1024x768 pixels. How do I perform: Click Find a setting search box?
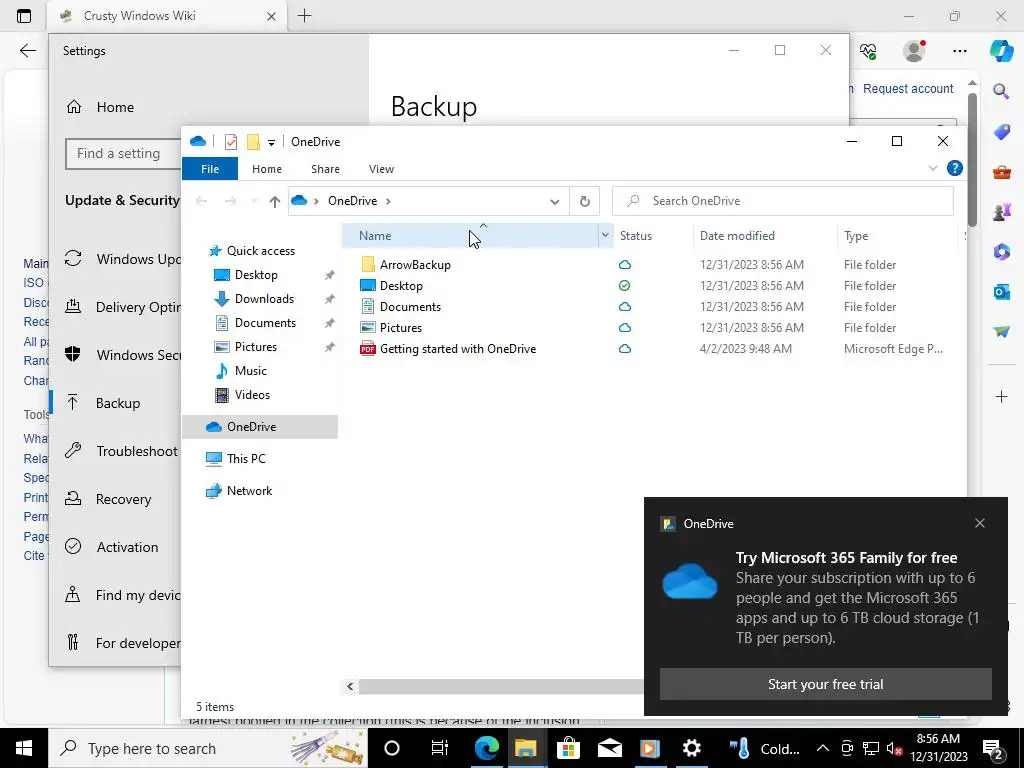(x=123, y=153)
